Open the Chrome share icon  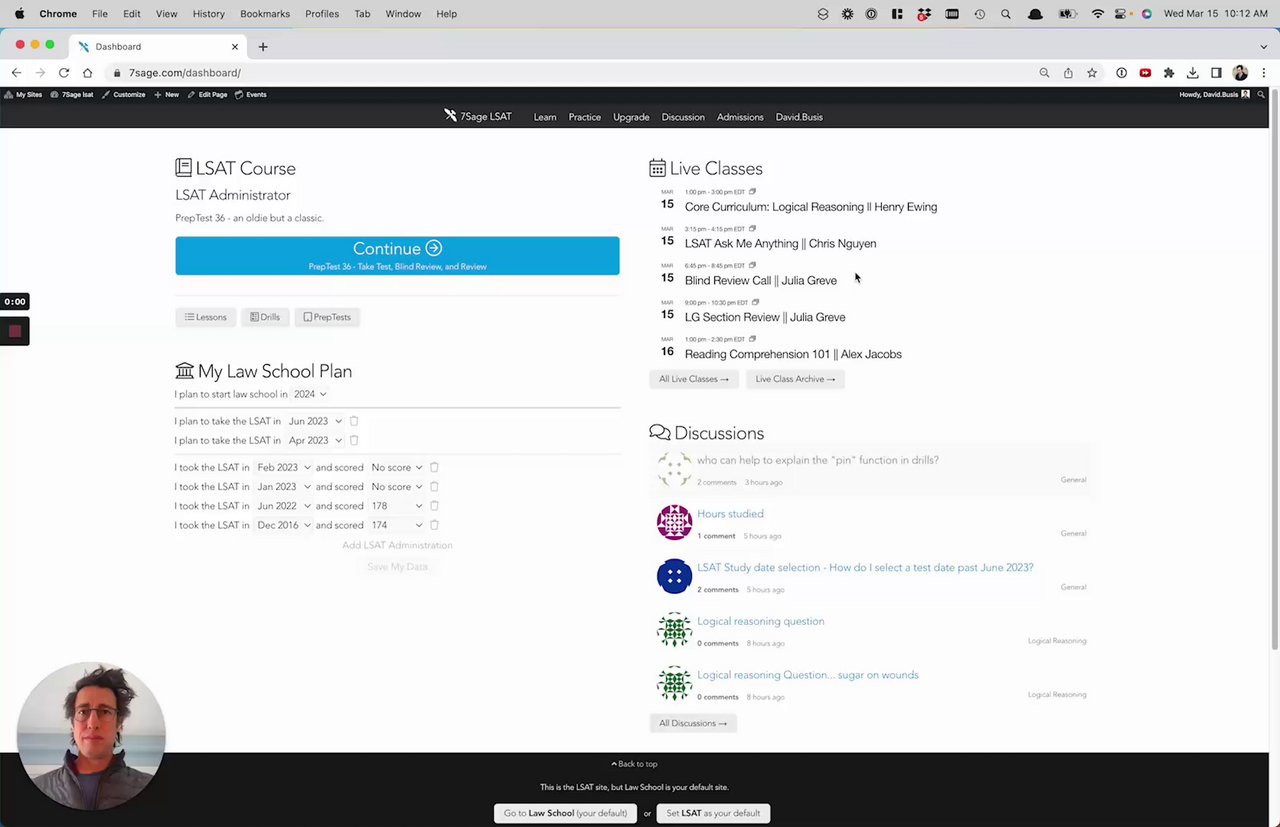(x=1068, y=73)
